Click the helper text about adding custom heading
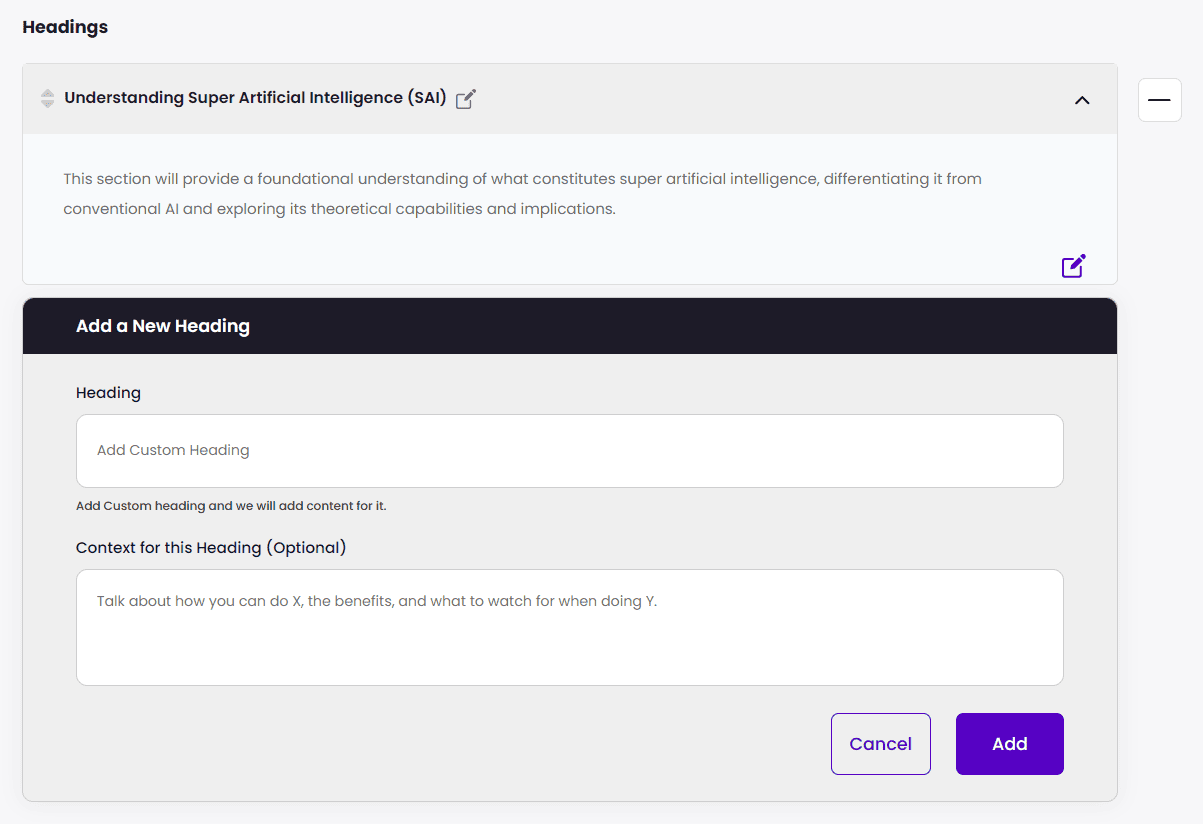 [231, 506]
